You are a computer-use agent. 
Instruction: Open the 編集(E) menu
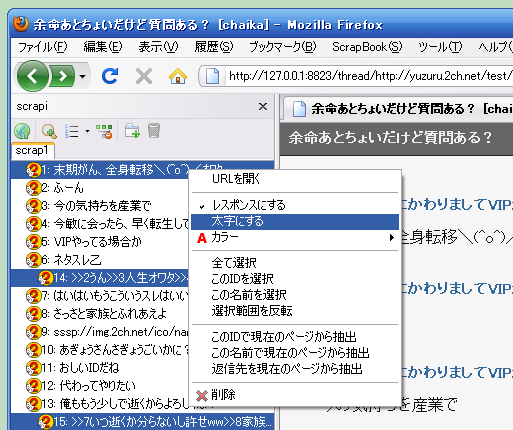(x=103, y=47)
